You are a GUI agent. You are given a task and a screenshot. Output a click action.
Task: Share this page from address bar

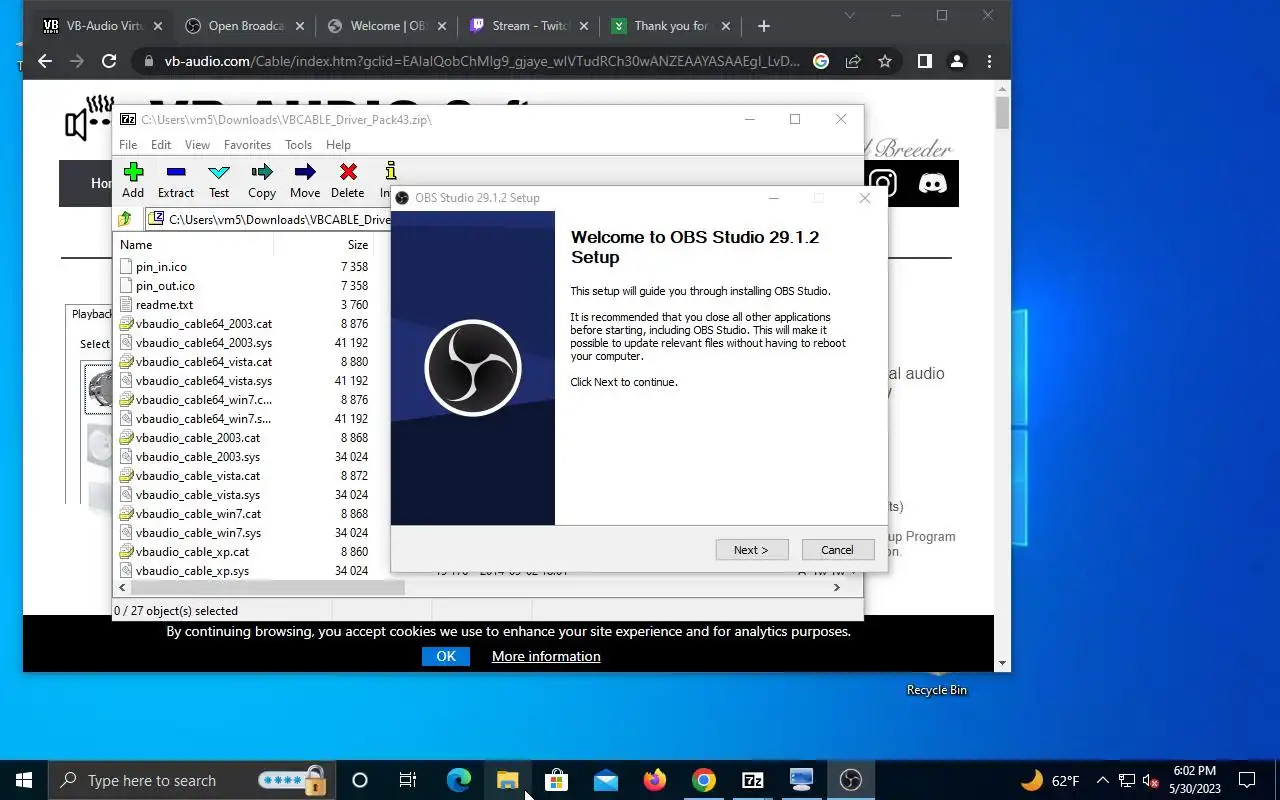coord(853,61)
